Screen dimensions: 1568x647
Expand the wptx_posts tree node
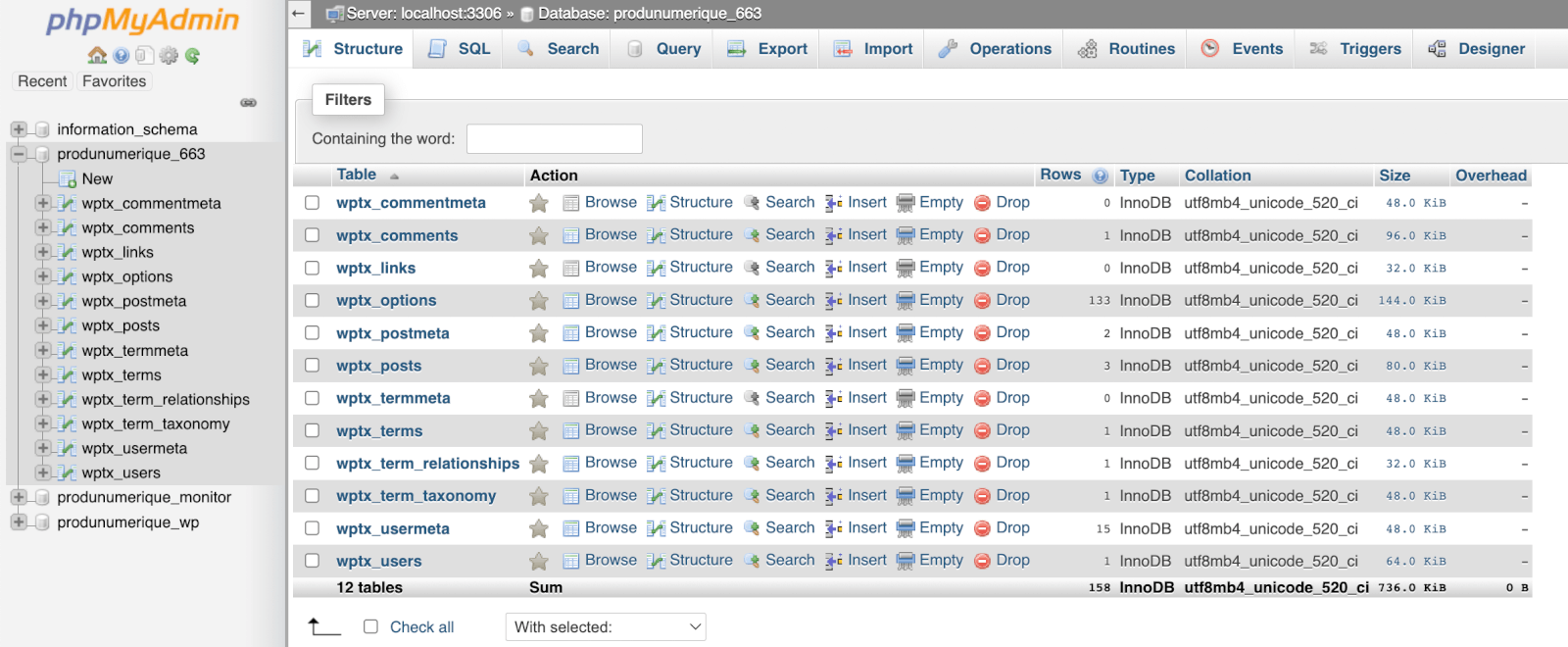[x=43, y=325]
